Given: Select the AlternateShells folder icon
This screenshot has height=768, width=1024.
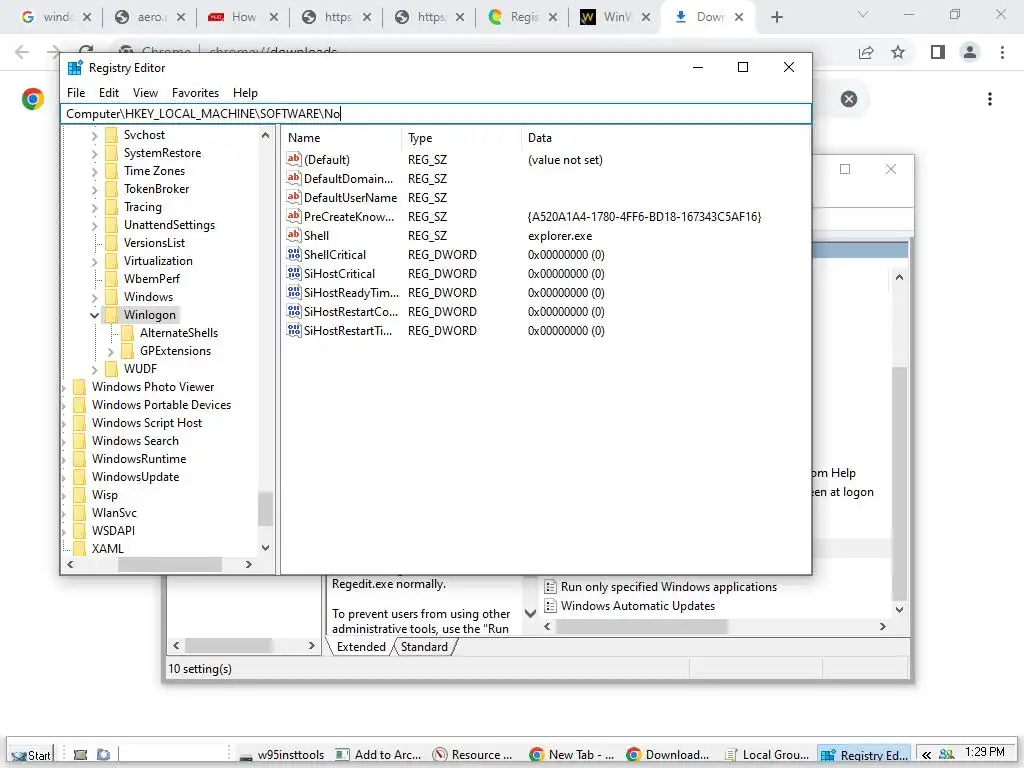Looking at the screenshot, I should click(x=127, y=333).
